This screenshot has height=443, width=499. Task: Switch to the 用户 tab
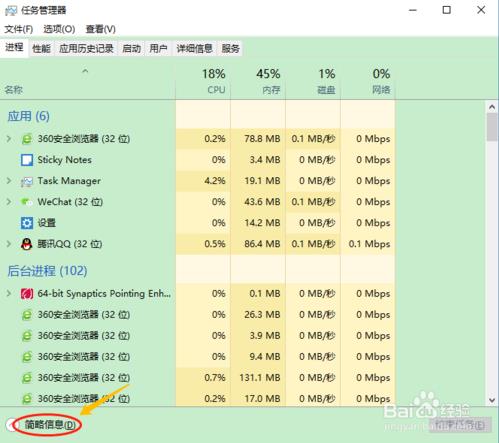coord(158,49)
